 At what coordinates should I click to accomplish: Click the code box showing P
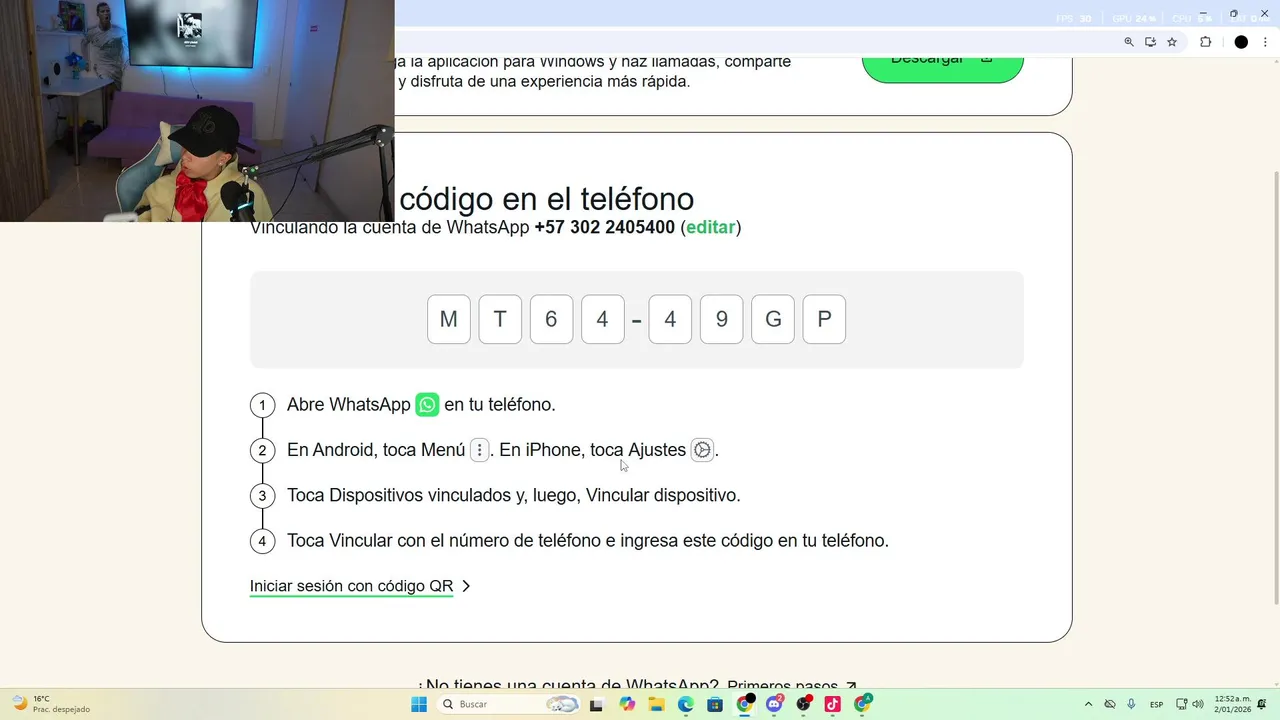[x=824, y=319]
